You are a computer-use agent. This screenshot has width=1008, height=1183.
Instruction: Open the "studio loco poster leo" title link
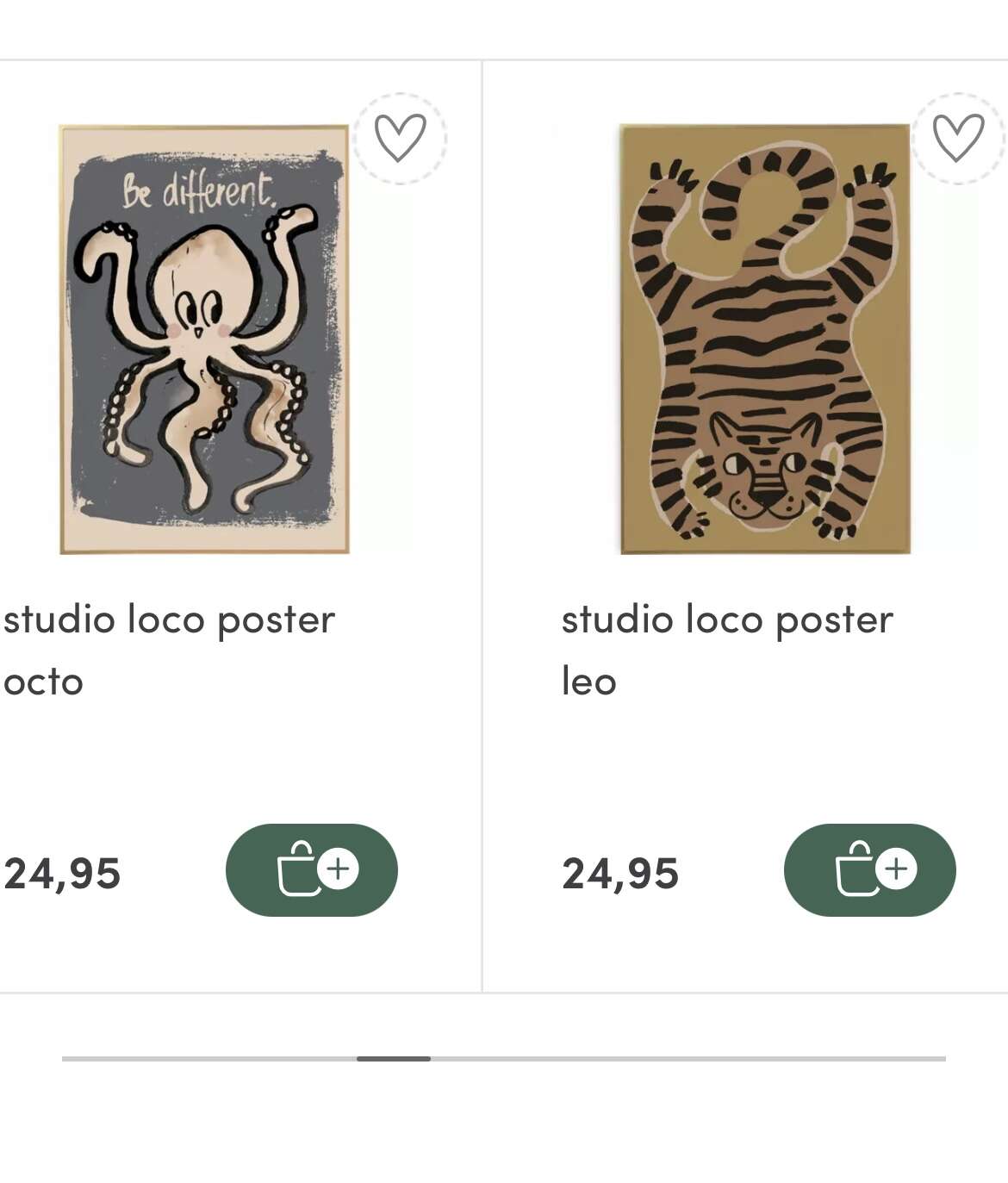(727, 620)
